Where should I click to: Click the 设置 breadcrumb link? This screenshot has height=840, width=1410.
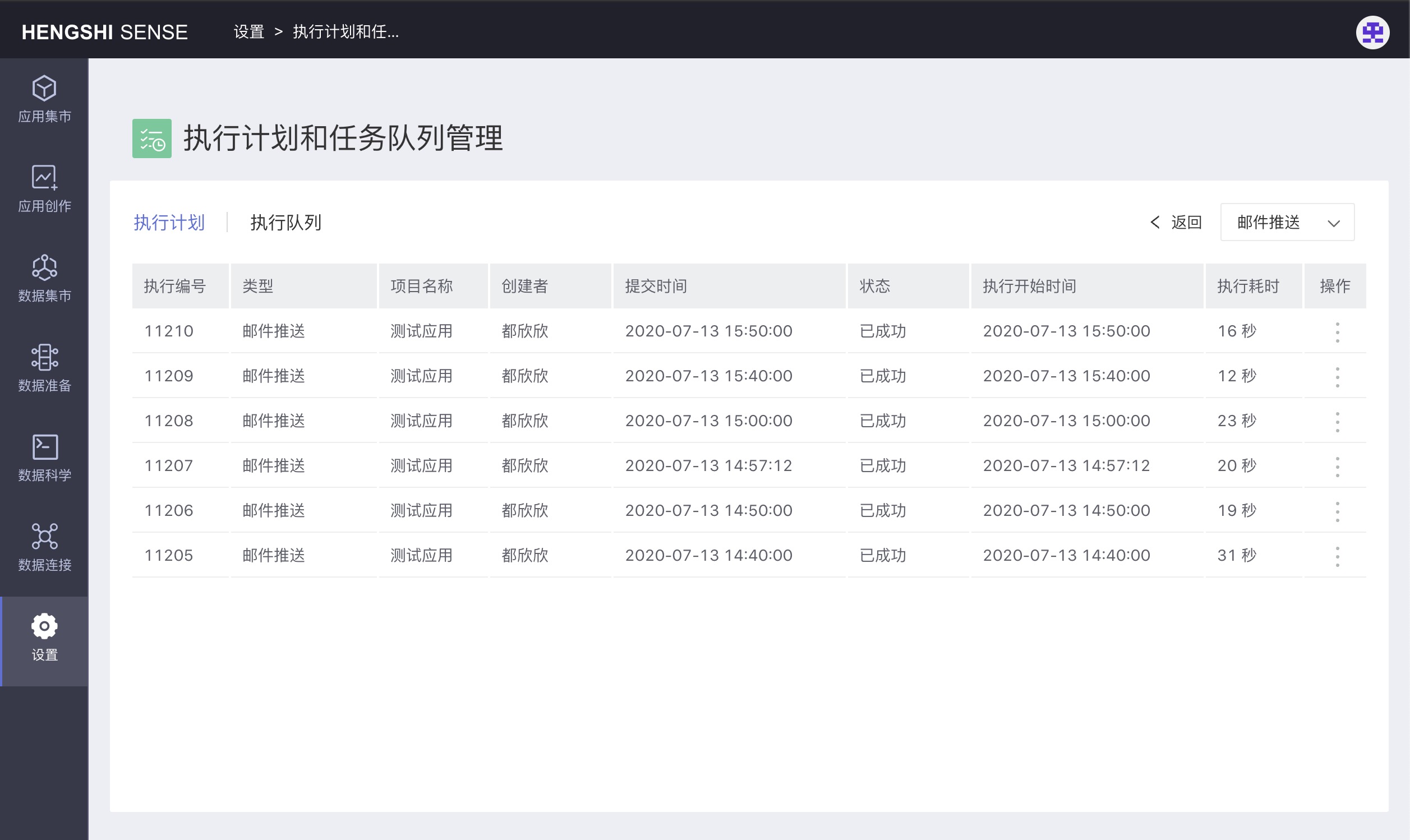249,32
